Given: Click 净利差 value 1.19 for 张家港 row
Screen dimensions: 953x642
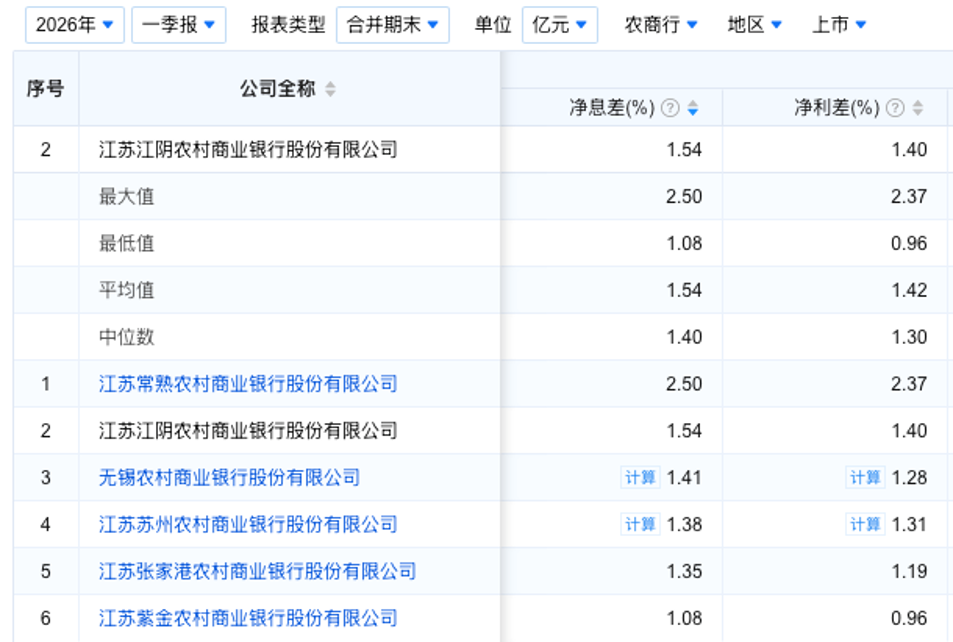Looking at the screenshot, I should (x=909, y=571).
